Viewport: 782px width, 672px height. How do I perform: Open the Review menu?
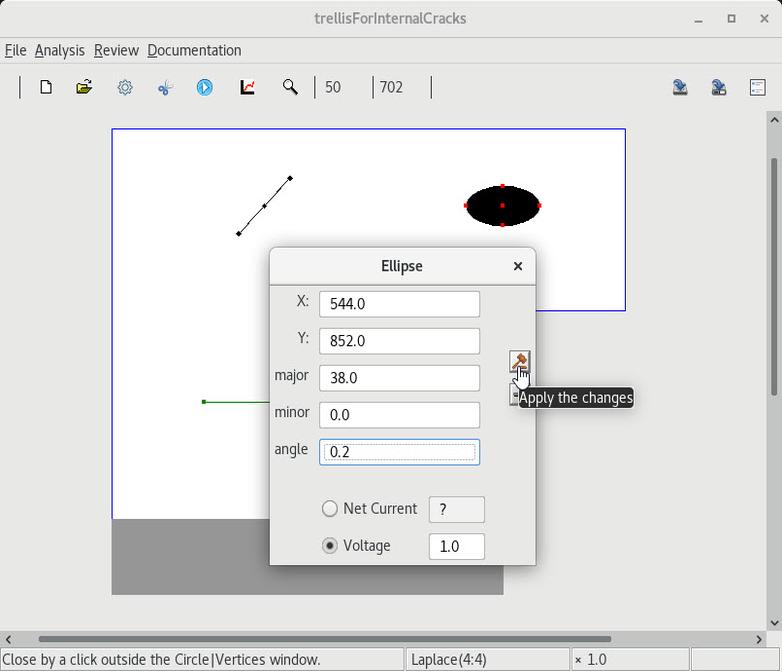[116, 50]
